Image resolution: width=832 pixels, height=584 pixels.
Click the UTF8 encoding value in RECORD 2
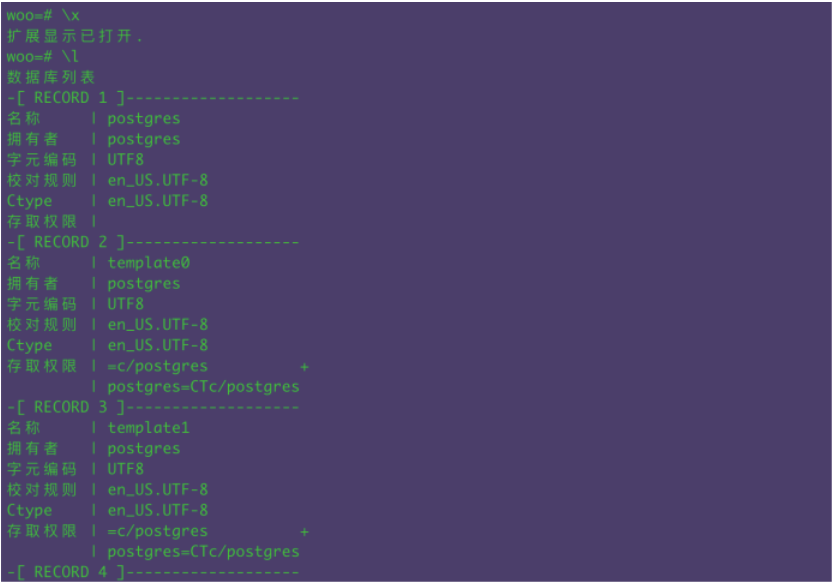click(126, 304)
